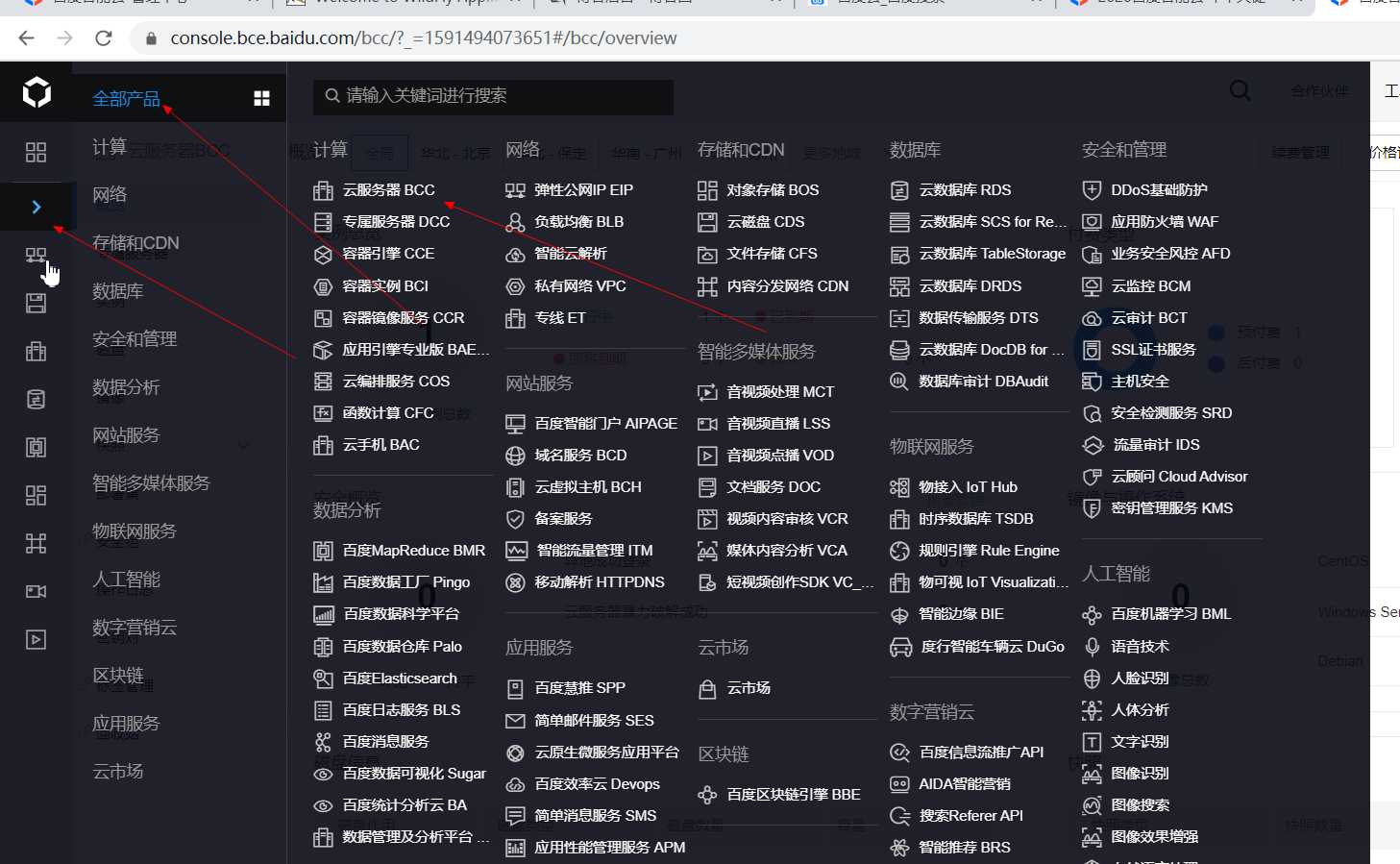
Task: Click the 域名服务 BCD globe icon
Action: click(515, 456)
